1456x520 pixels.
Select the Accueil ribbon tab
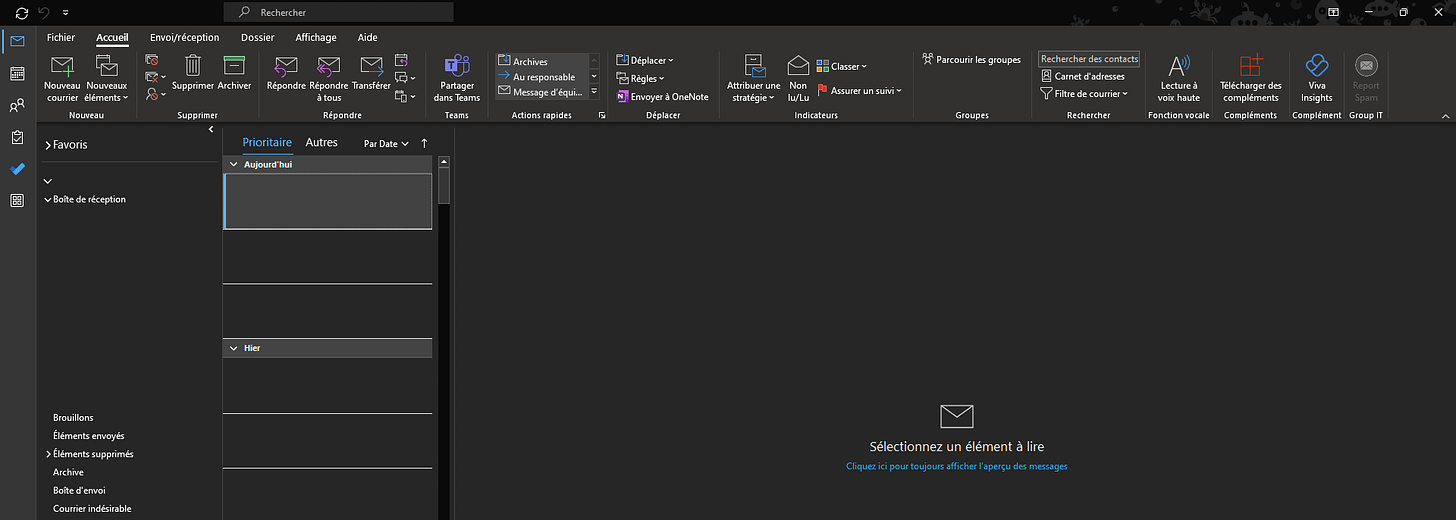point(112,38)
